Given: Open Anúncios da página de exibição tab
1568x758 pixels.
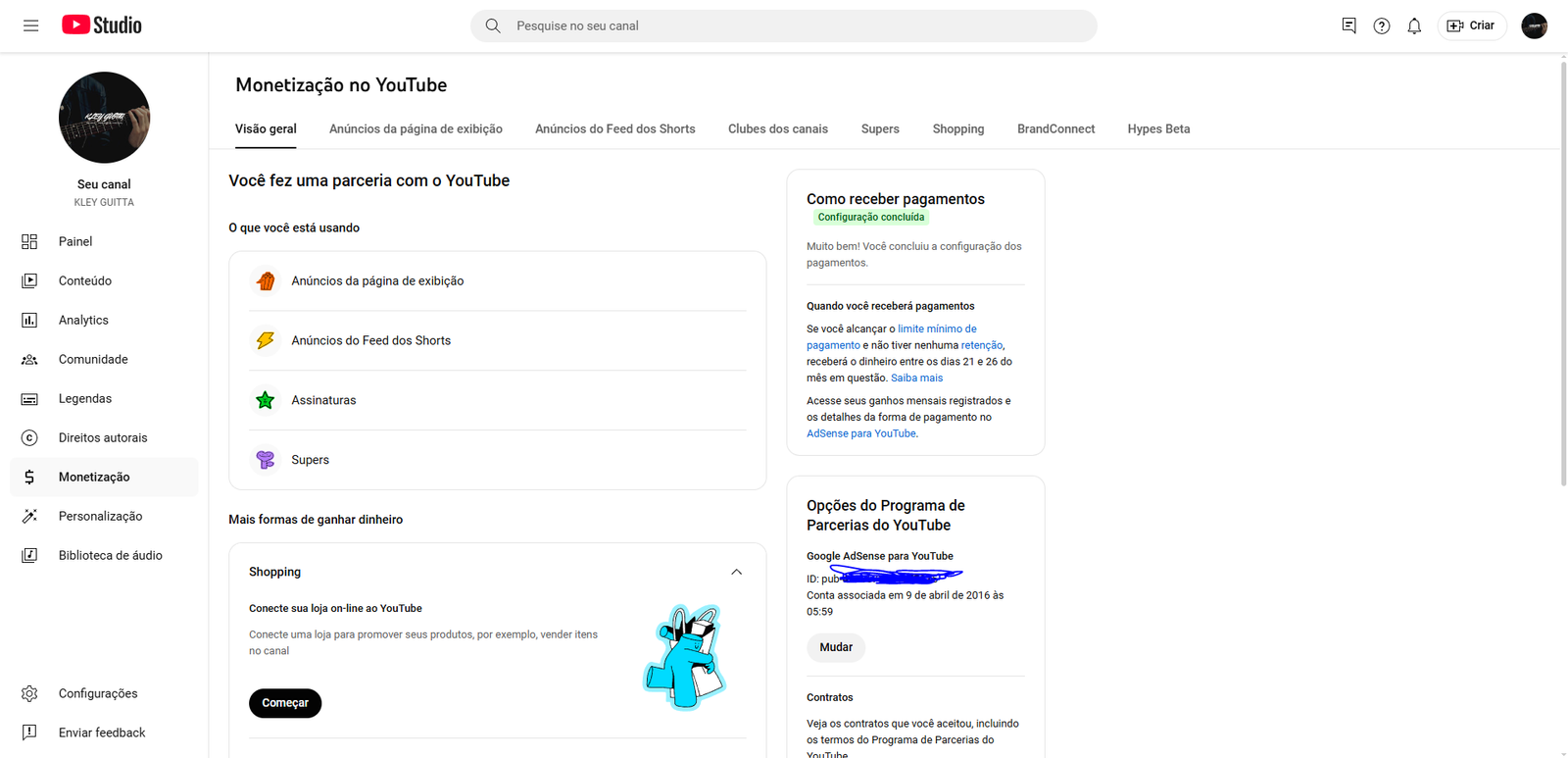Looking at the screenshot, I should coord(416,129).
